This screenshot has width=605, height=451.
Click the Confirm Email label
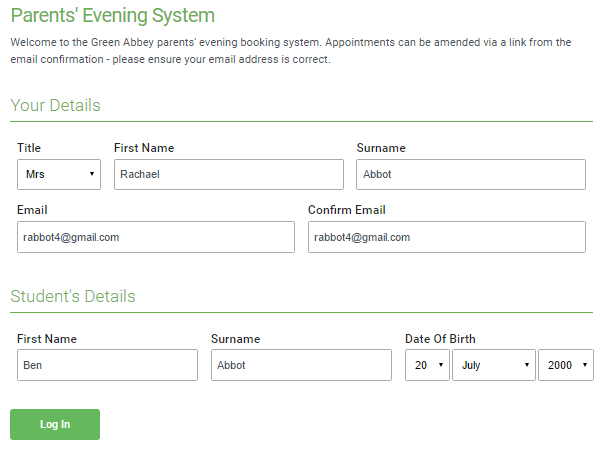(346, 210)
